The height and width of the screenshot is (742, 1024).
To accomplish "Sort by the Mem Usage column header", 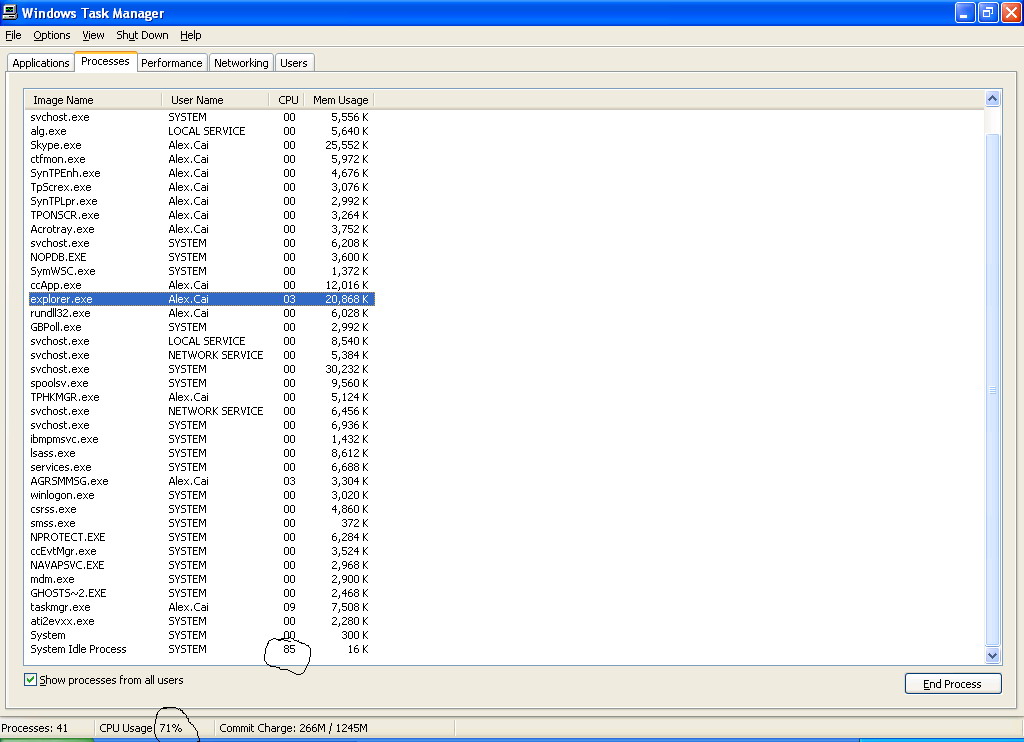I will tap(340, 100).
